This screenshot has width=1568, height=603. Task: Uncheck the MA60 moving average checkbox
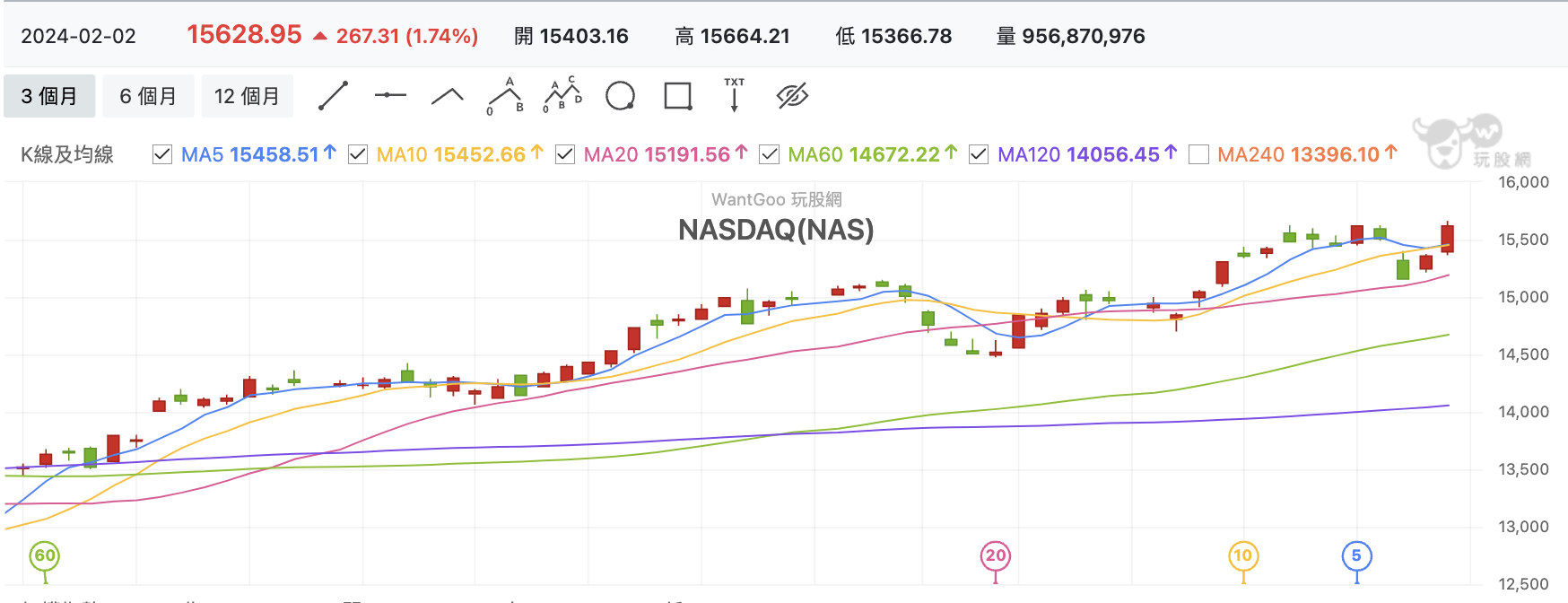(769, 154)
